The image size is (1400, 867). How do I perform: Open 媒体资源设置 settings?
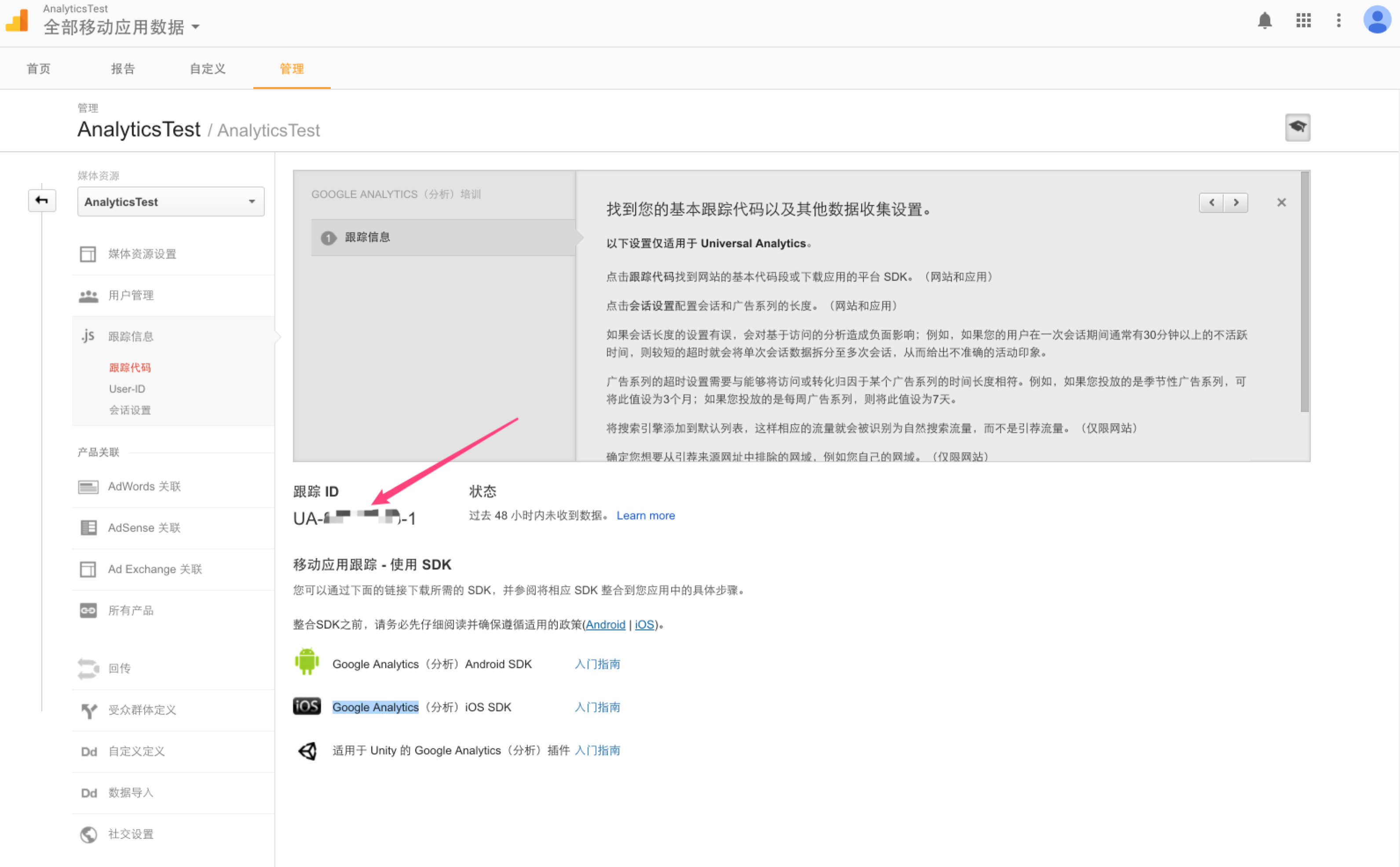(x=142, y=254)
